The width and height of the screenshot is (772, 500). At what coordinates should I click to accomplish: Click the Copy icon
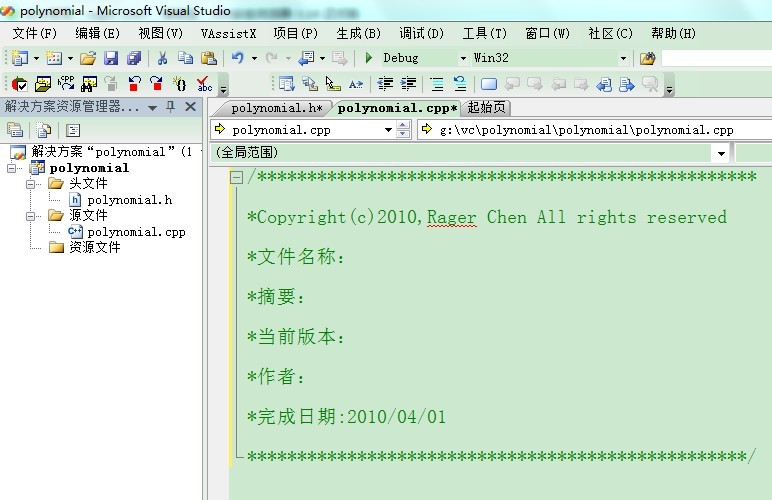(186, 58)
